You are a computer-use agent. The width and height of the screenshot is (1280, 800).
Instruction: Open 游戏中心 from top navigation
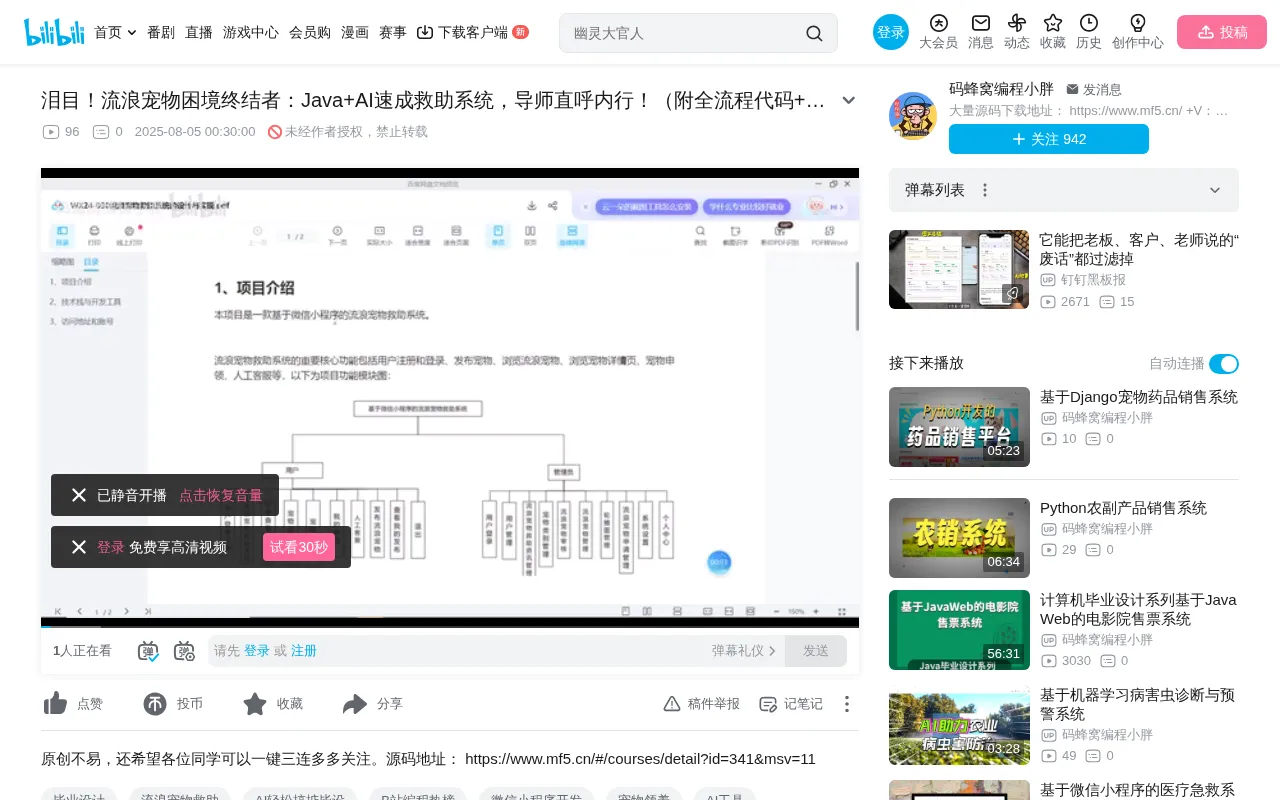click(251, 32)
